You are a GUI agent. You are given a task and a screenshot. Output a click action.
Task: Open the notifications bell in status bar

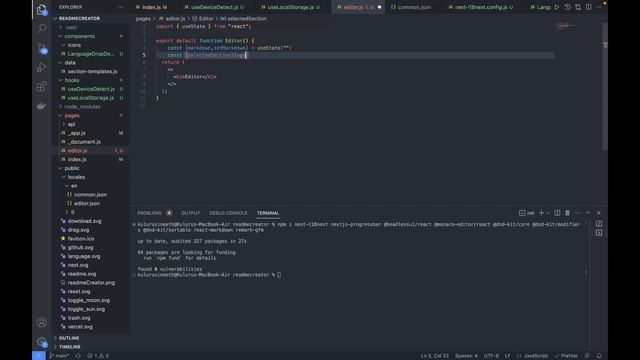599,356
